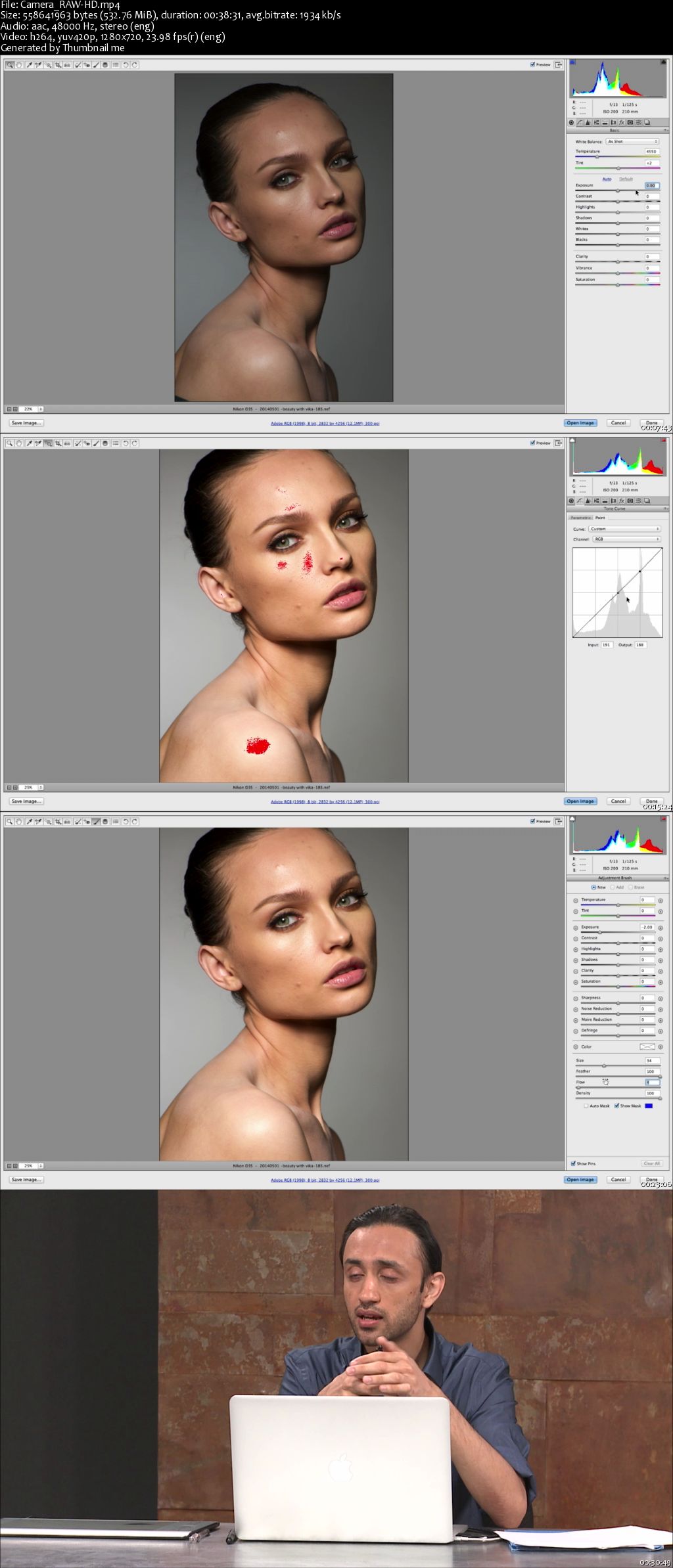Open the White Balance 'As Shot' dropdown
This screenshot has height=1568, width=673.
pyautogui.click(x=632, y=141)
